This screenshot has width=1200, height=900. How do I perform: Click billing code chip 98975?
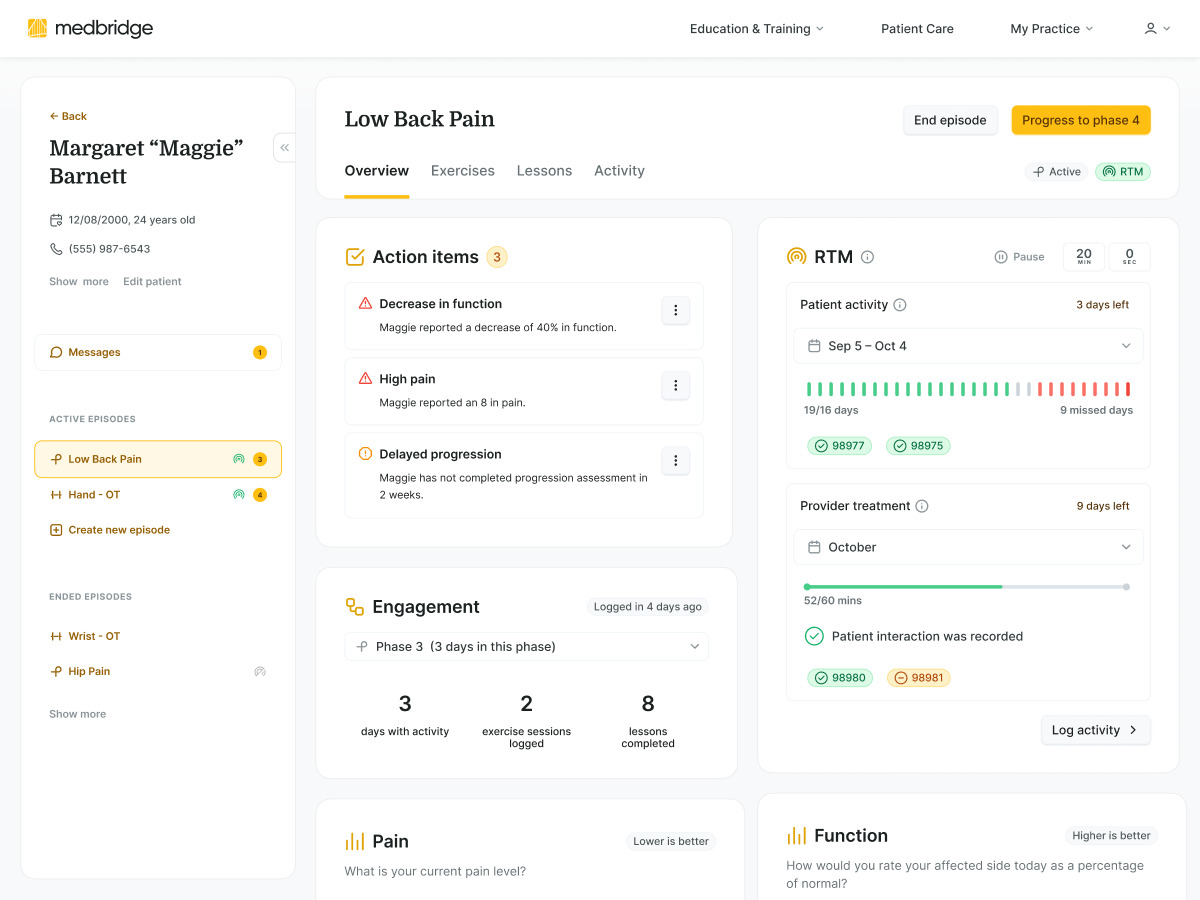click(x=918, y=446)
